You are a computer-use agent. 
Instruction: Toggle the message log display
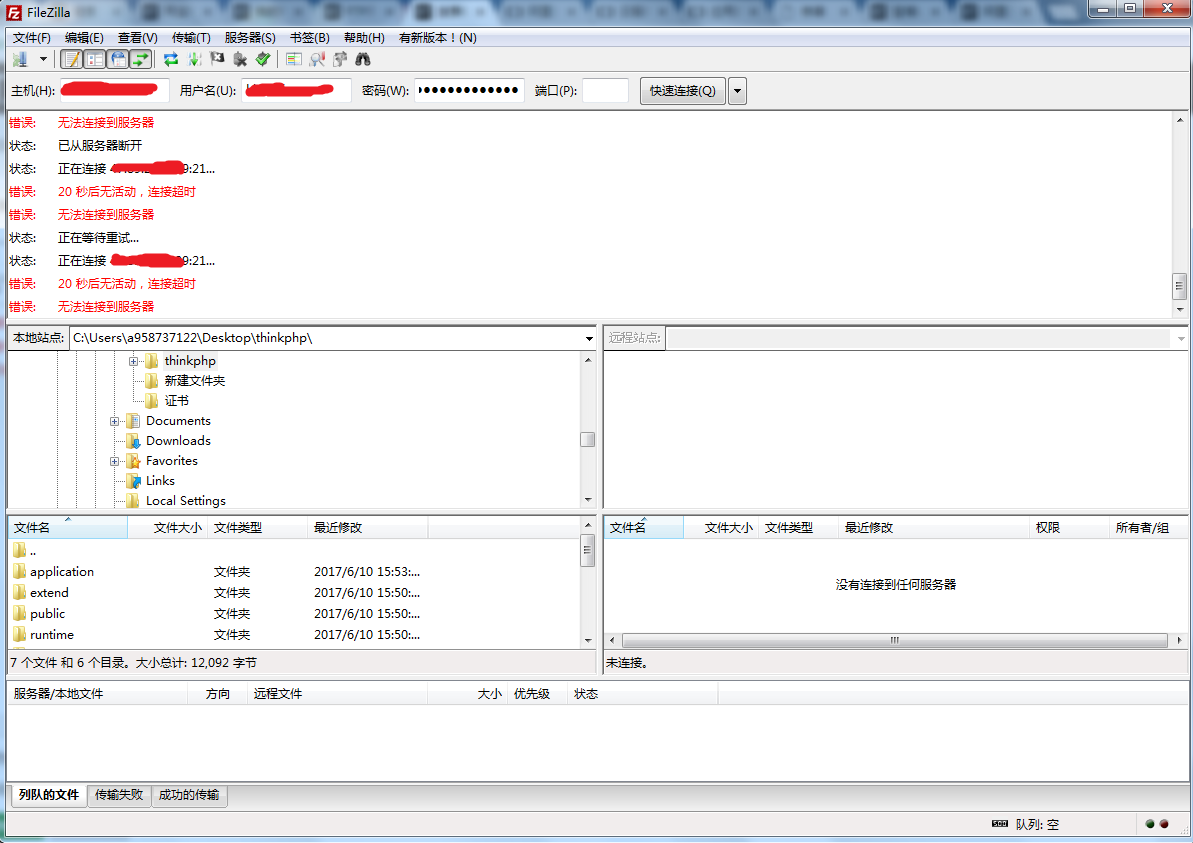(72, 59)
